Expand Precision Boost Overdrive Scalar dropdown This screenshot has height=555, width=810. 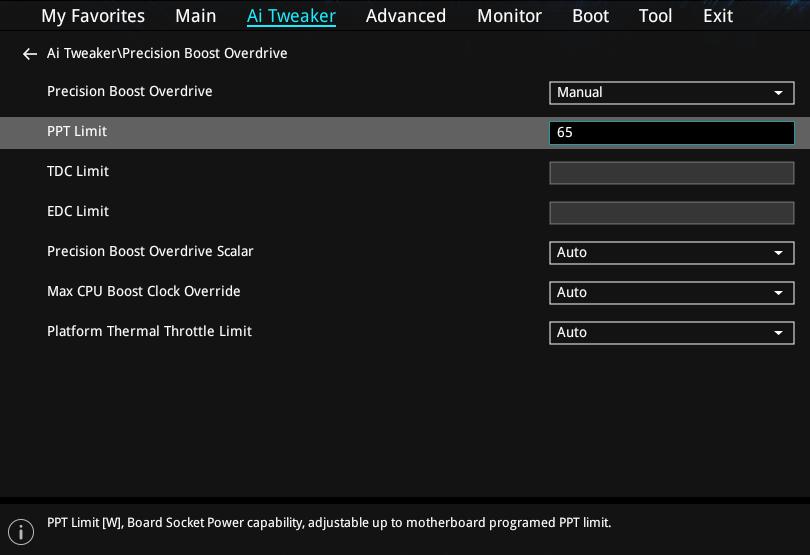(672, 253)
